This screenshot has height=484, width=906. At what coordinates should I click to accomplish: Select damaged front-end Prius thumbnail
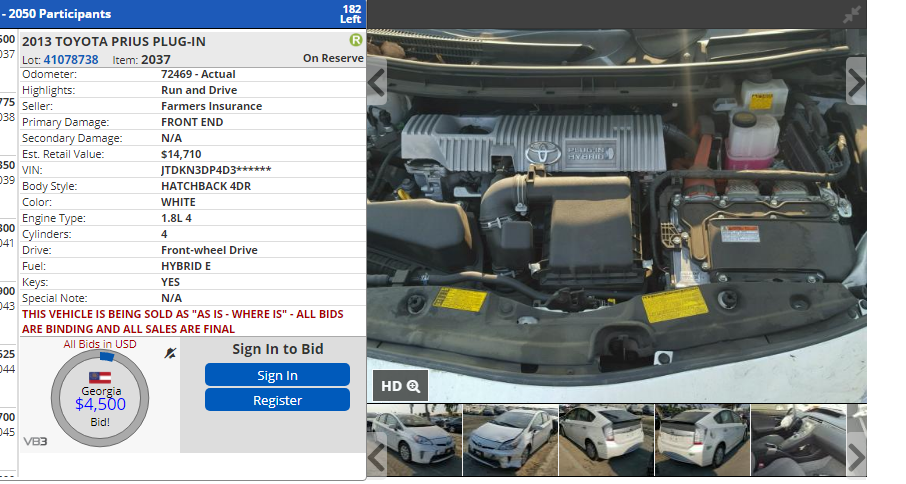(511, 440)
